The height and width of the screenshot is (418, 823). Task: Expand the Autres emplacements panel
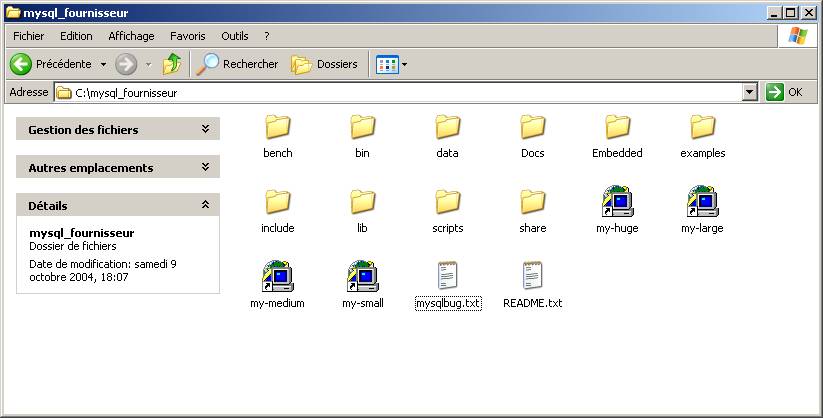[x=205, y=168]
